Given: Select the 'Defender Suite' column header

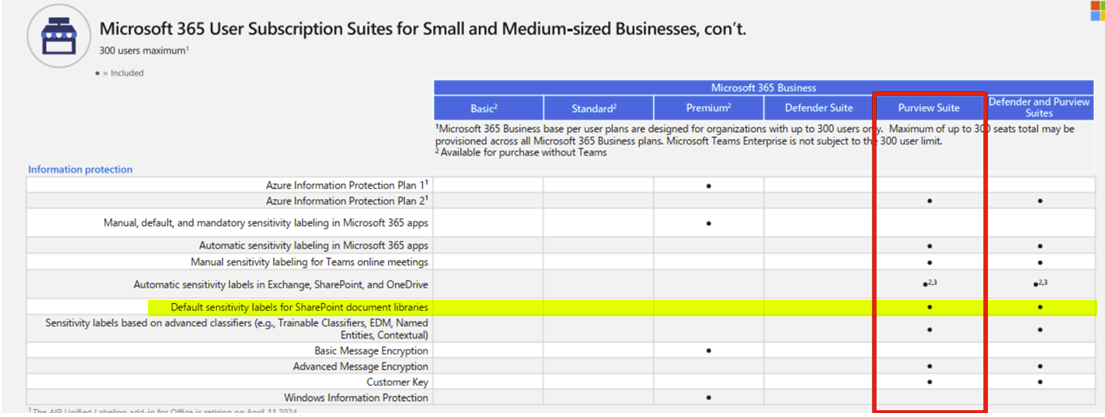Looking at the screenshot, I should pyautogui.click(x=818, y=108).
